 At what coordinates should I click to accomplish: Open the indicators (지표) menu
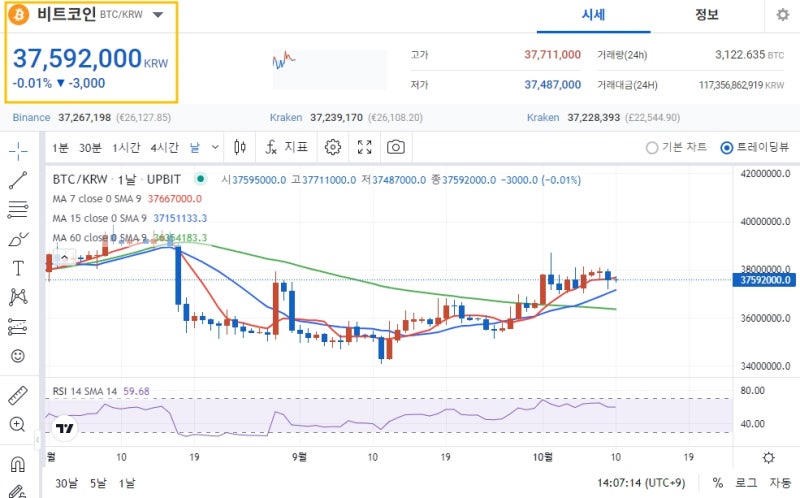pyautogui.click(x=287, y=147)
